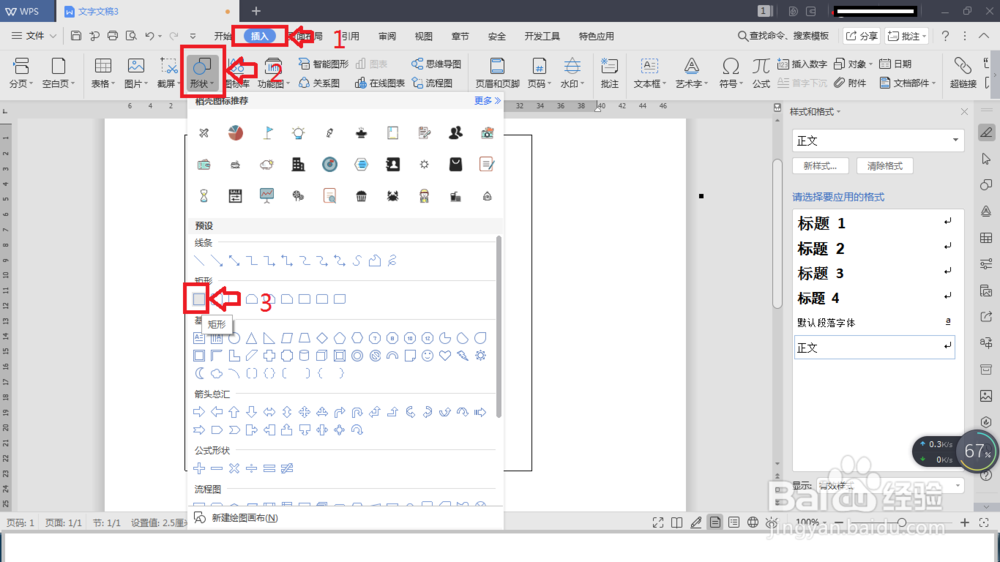This screenshot has width=1000, height=562.
Task: Toggle reading mode book icon in status bar
Action: [x=677, y=522]
